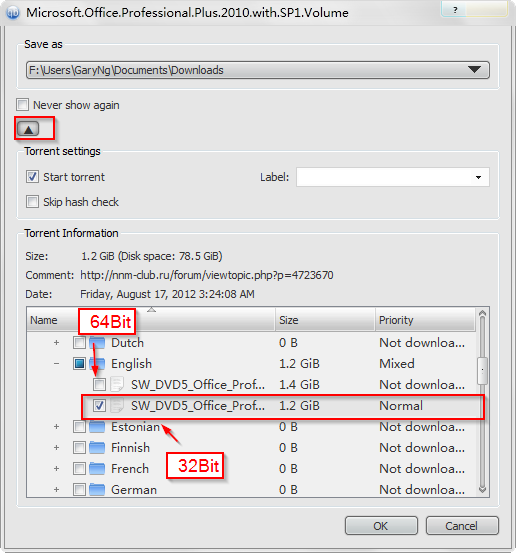Click the Dutch Not download priority cell
516x553 pixels.
(x=422, y=343)
